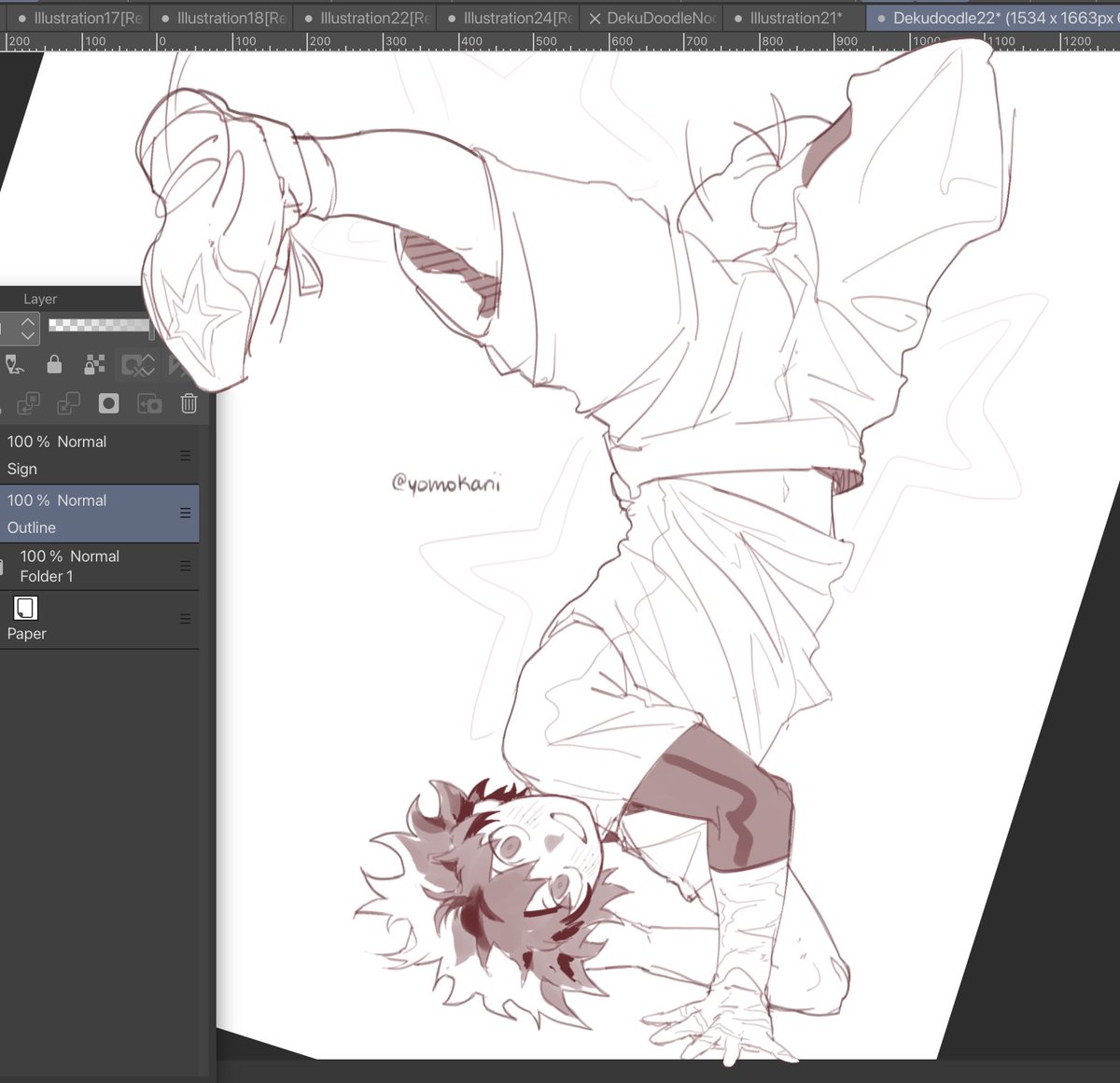Viewport: 1120px width, 1083px height.
Task: Click the Layer panel title
Action: [40, 299]
